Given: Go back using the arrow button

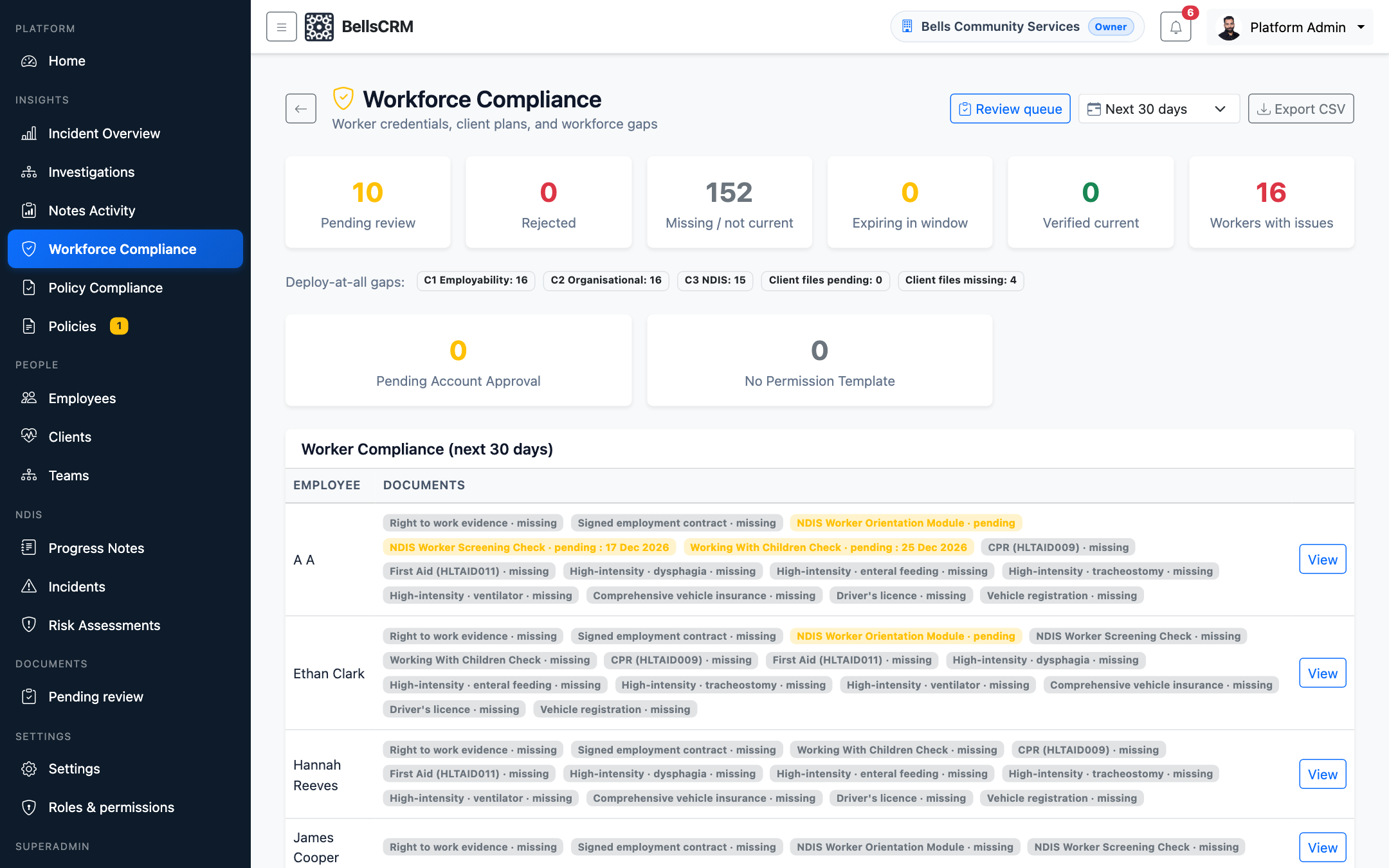Looking at the screenshot, I should [301, 109].
